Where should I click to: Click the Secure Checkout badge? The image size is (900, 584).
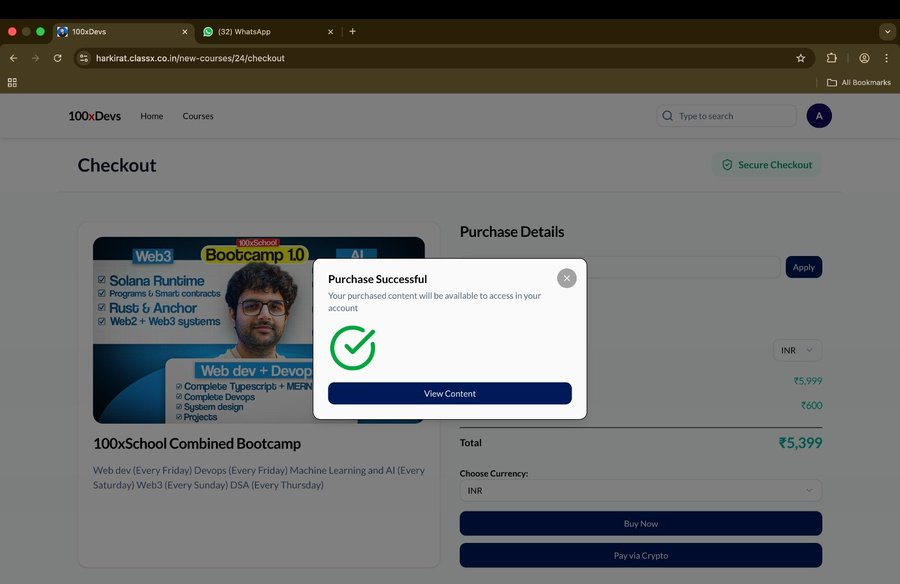pyautogui.click(x=767, y=165)
